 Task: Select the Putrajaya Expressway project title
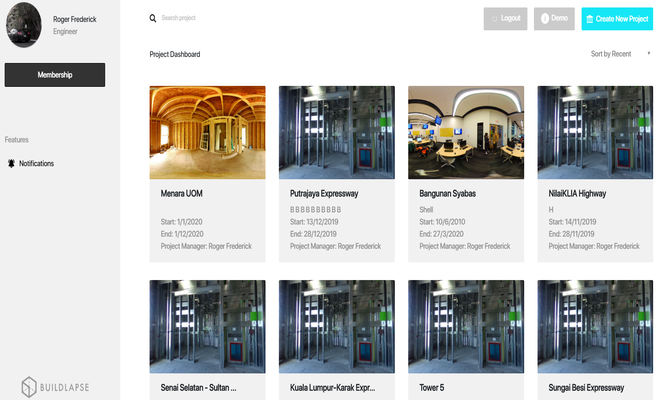coord(324,193)
